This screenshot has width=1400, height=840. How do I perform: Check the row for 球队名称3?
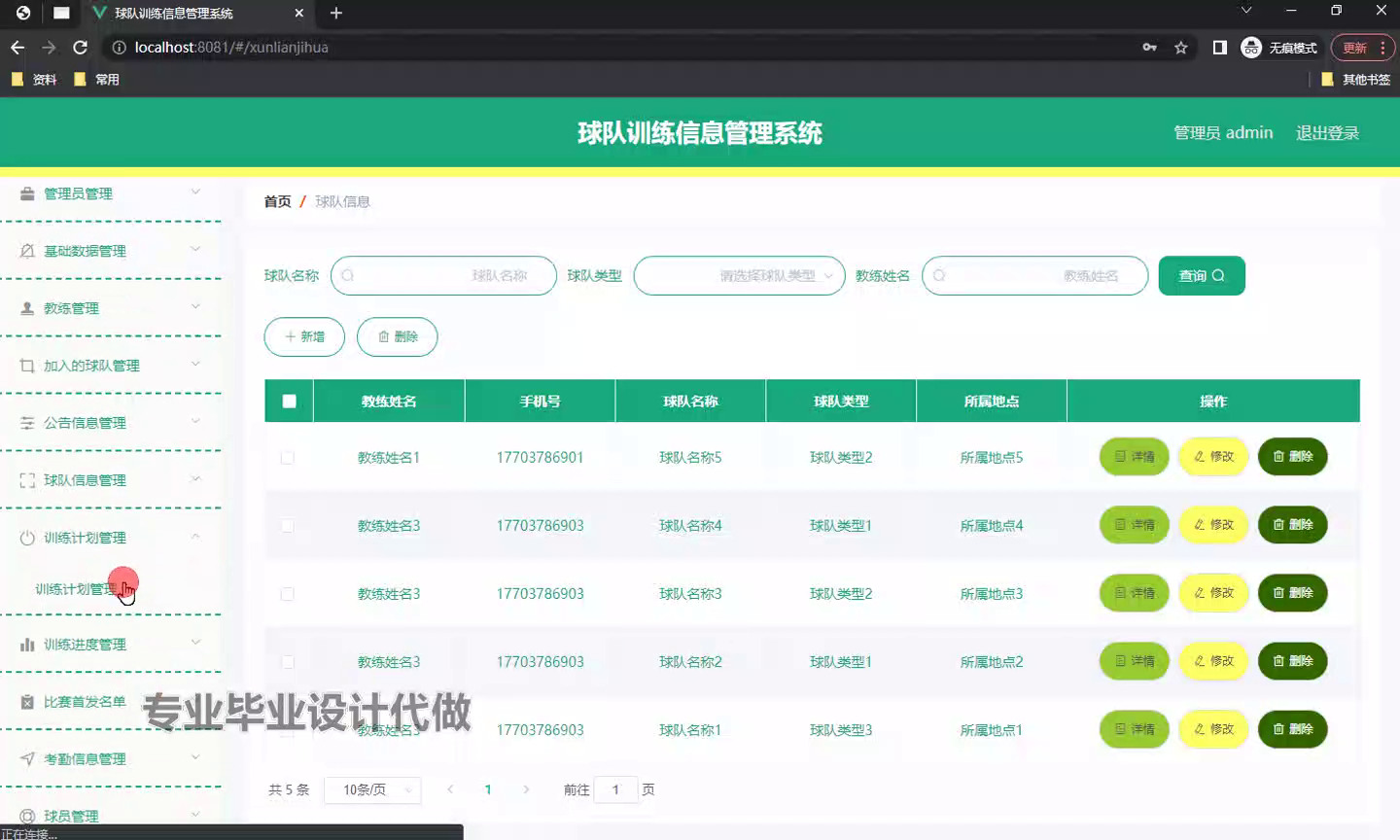click(288, 593)
